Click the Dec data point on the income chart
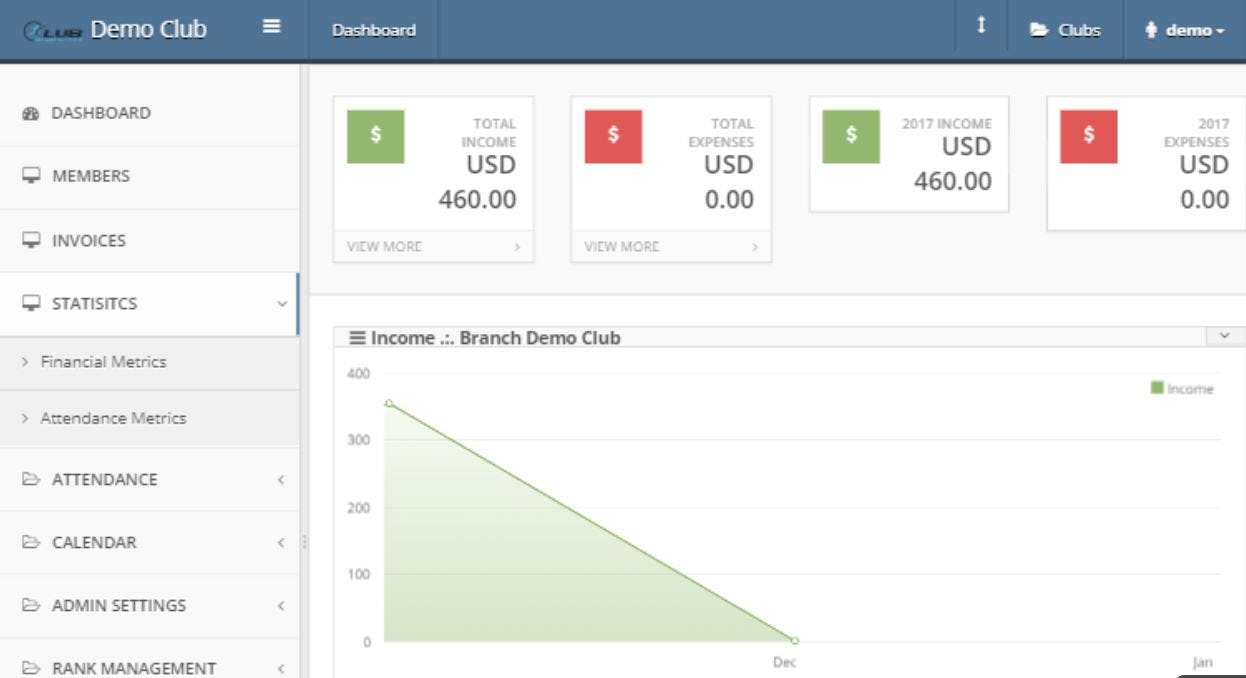Viewport: 1246px width, 678px height. tap(793, 641)
